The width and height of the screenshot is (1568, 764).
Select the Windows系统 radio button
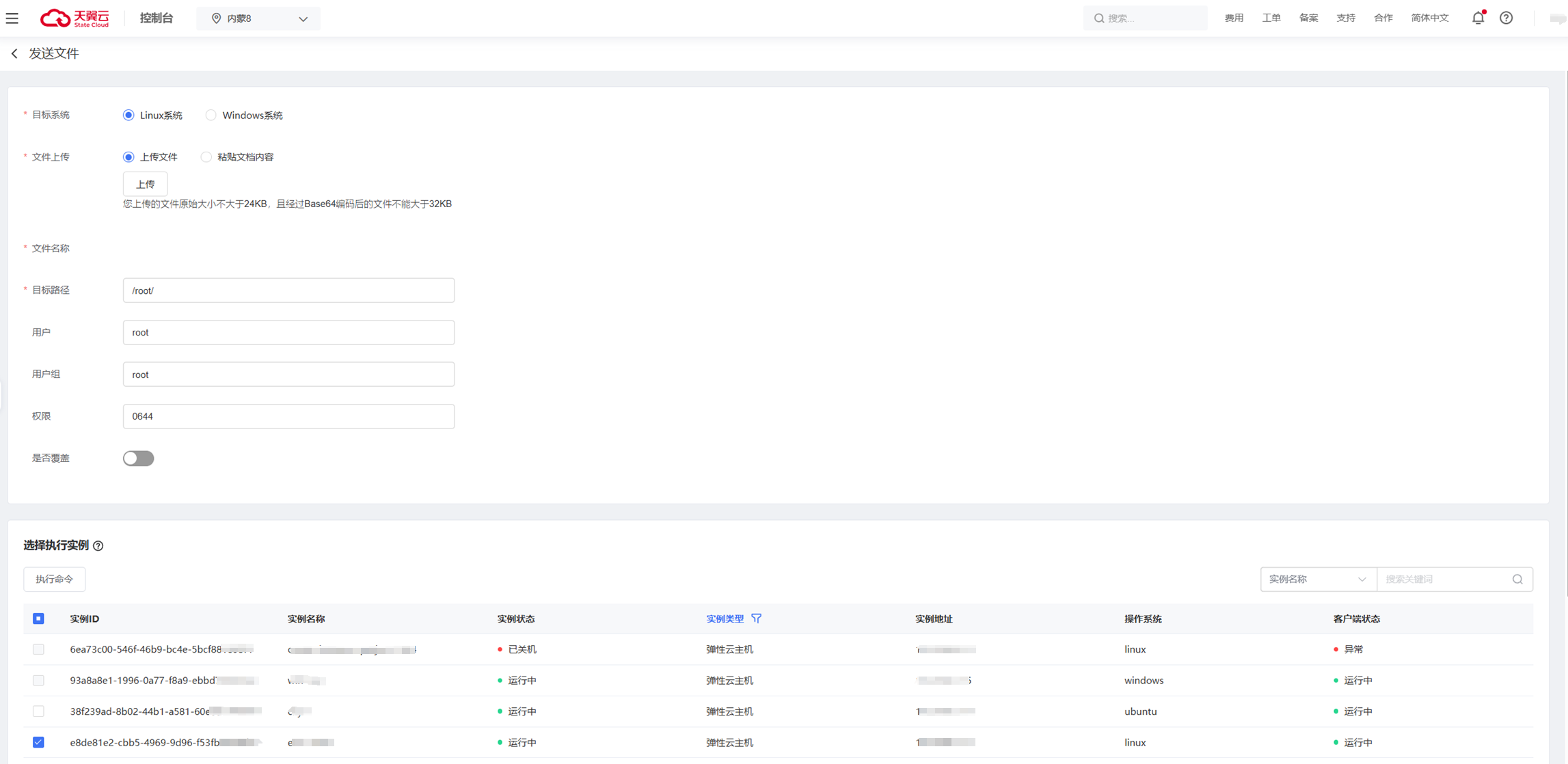pyautogui.click(x=211, y=115)
